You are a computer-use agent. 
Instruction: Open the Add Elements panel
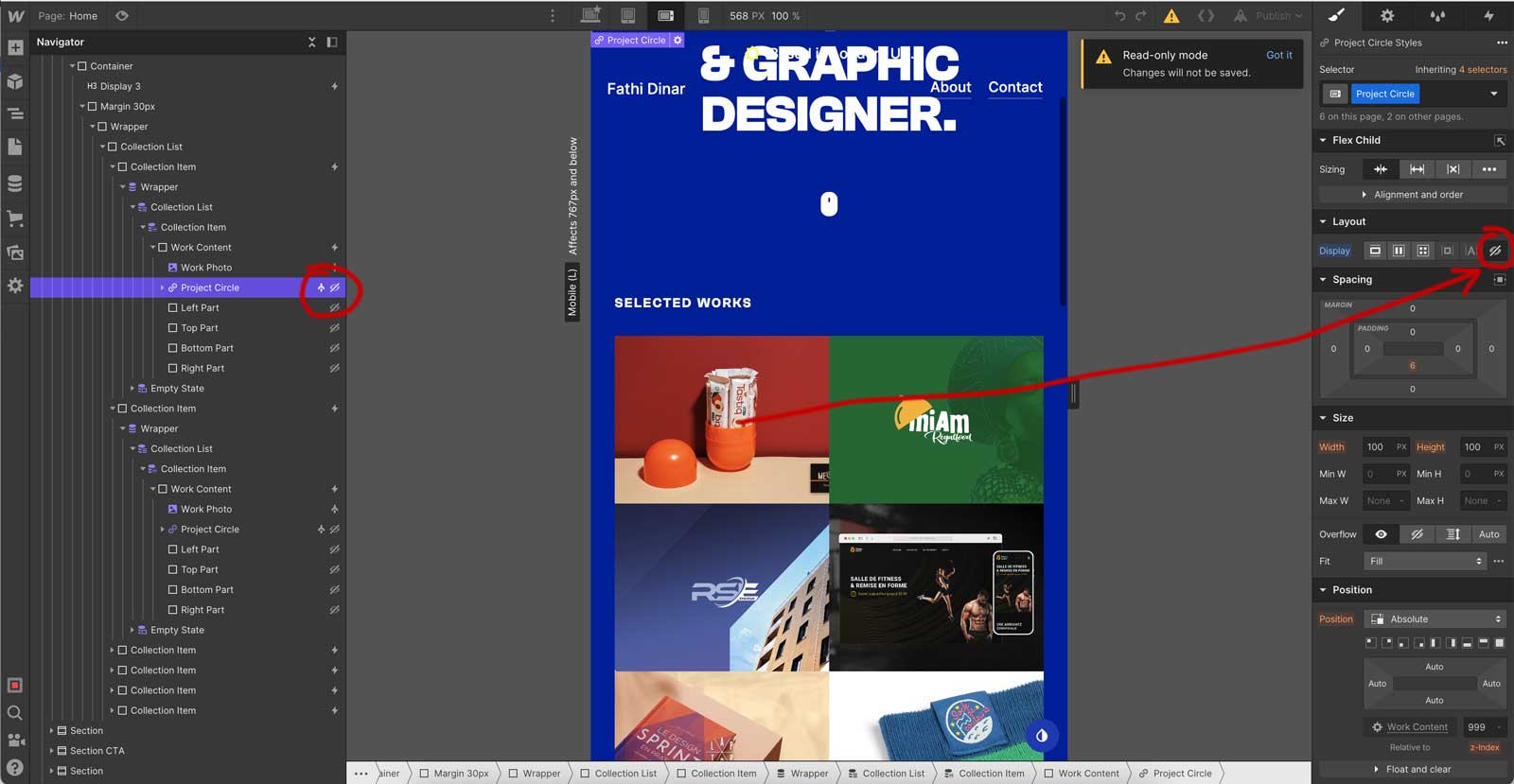pos(15,47)
